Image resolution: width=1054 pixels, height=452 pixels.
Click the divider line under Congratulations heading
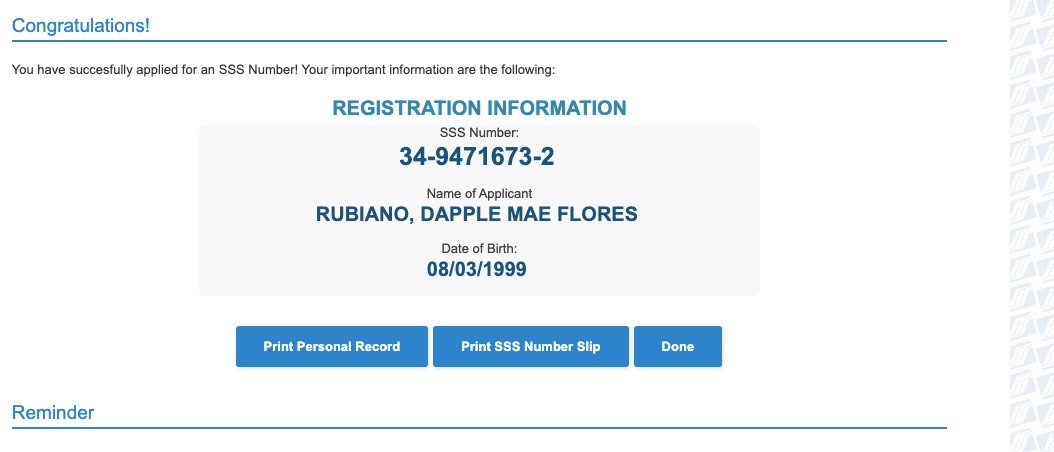point(479,41)
